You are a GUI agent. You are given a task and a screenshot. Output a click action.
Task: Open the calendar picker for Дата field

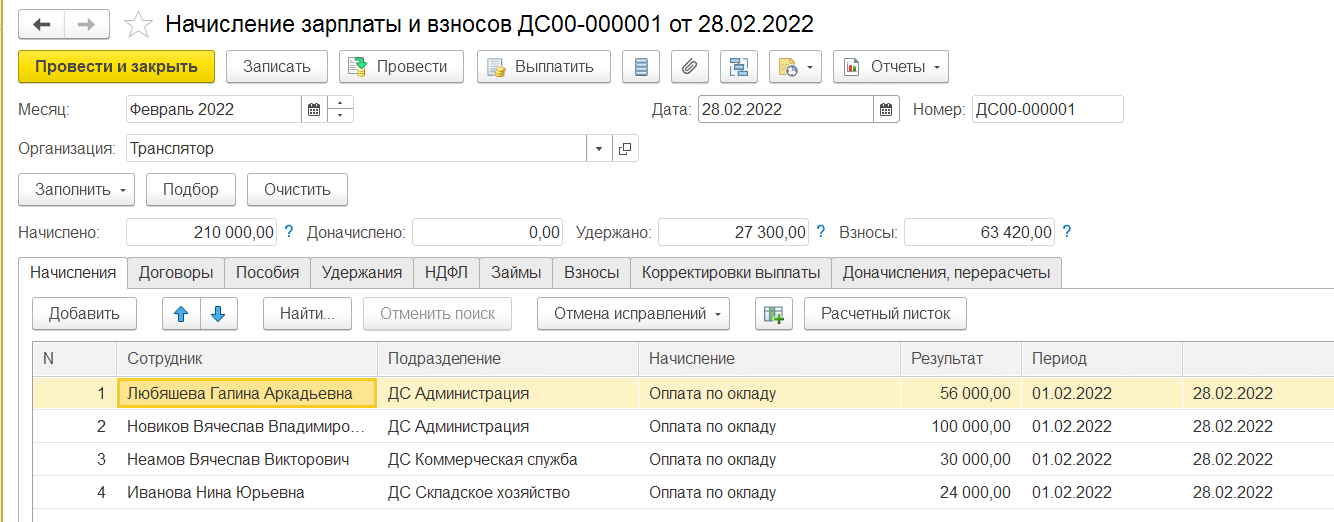pos(886,110)
